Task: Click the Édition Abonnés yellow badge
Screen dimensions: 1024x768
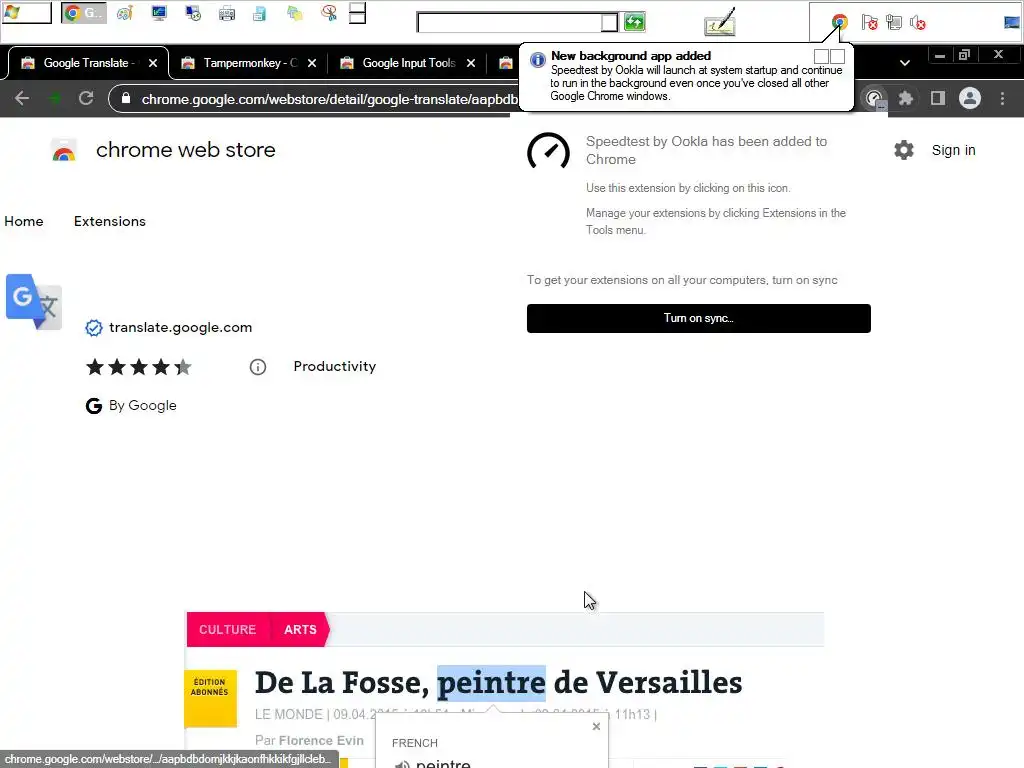Action: [x=210, y=698]
